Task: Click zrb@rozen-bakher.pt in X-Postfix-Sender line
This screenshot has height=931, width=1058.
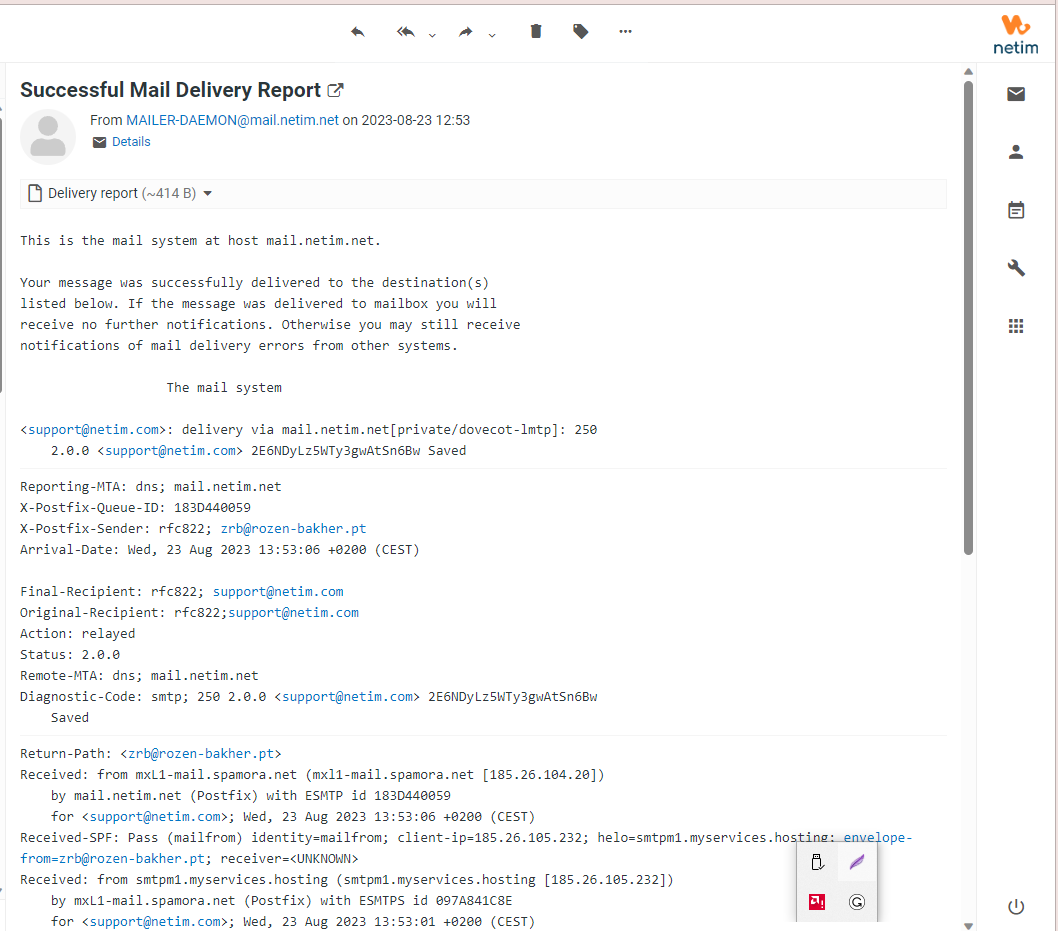Action: tap(294, 529)
